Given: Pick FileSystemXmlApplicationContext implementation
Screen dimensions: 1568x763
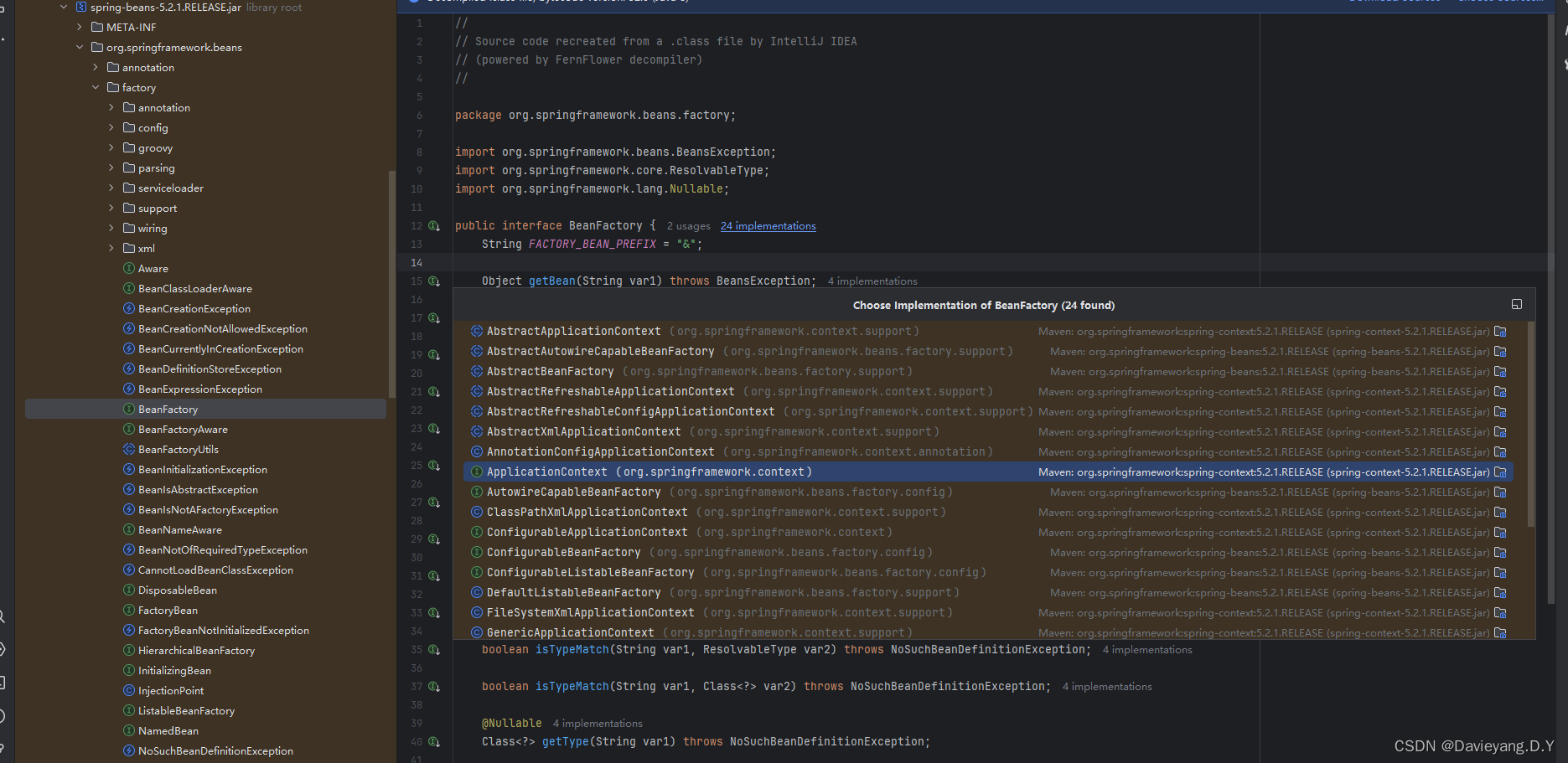Looking at the screenshot, I should 988,613.
